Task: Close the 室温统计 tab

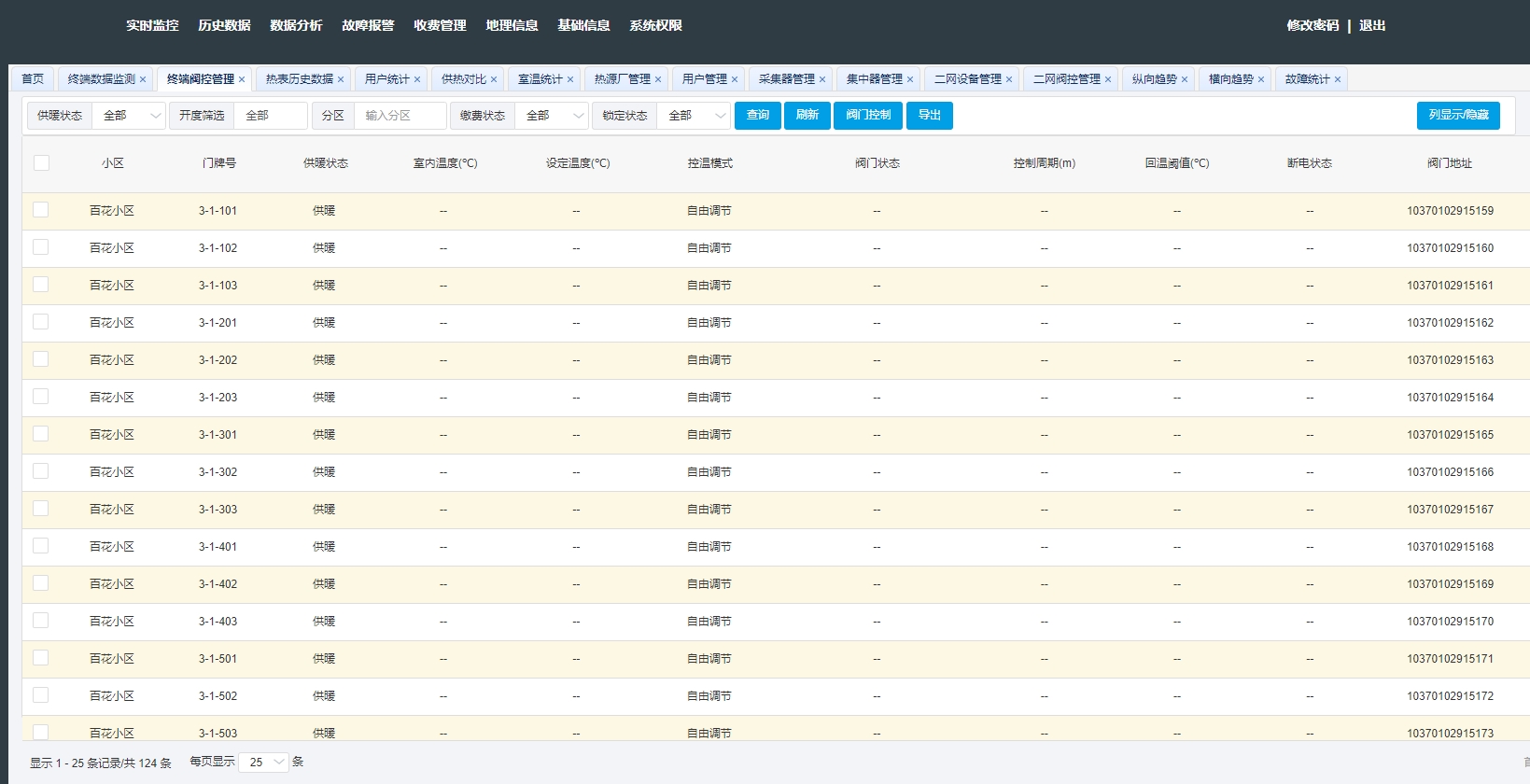Action: [x=570, y=79]
